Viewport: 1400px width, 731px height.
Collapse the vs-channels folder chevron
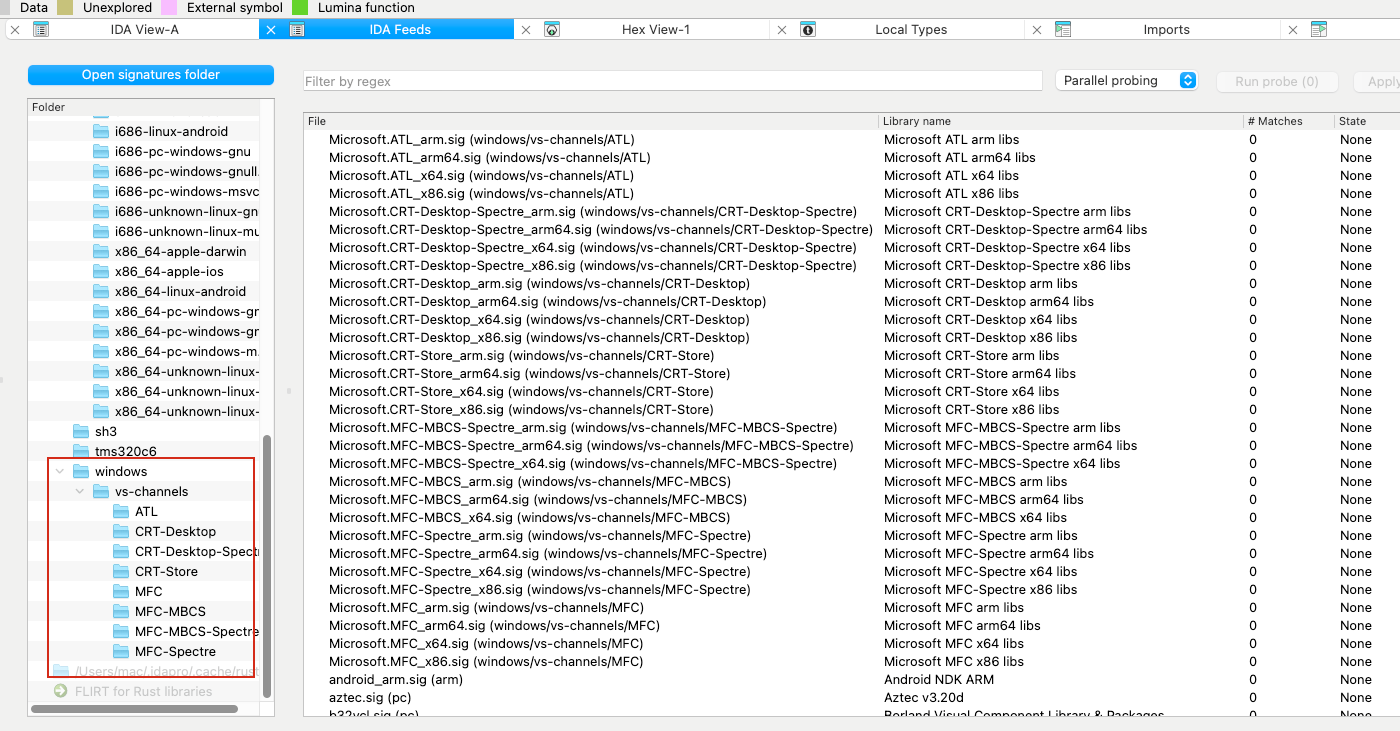[80, 491]
